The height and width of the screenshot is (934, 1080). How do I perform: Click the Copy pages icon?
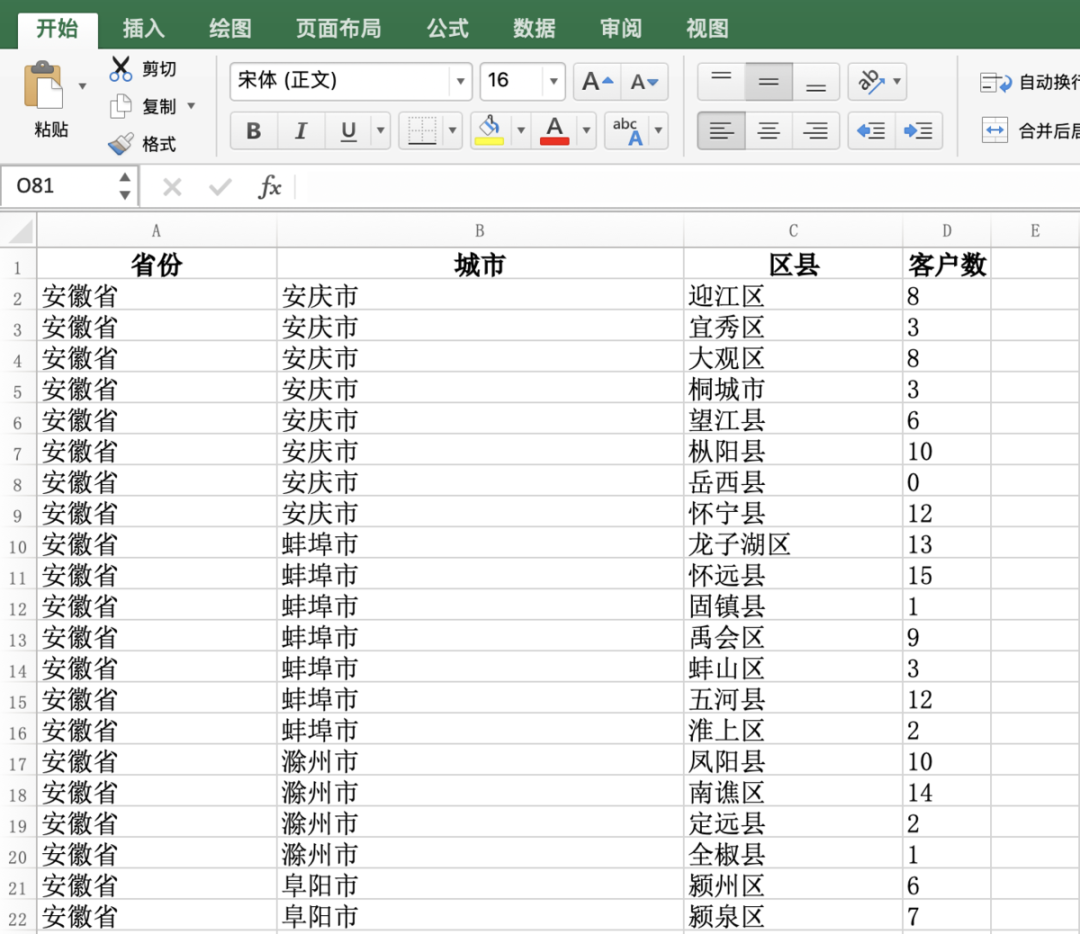click(x=121, y=107)
